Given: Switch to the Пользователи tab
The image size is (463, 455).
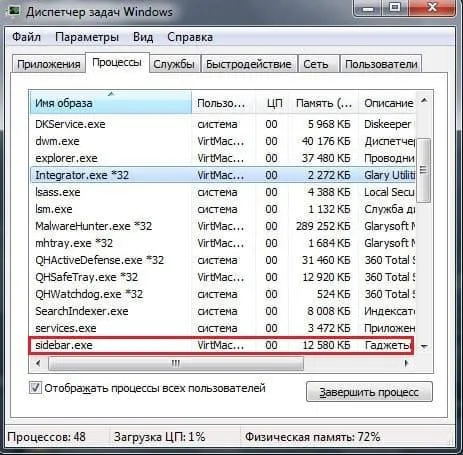Looking at the screenshot, I should pyautogui.click(x=381, y=64).
